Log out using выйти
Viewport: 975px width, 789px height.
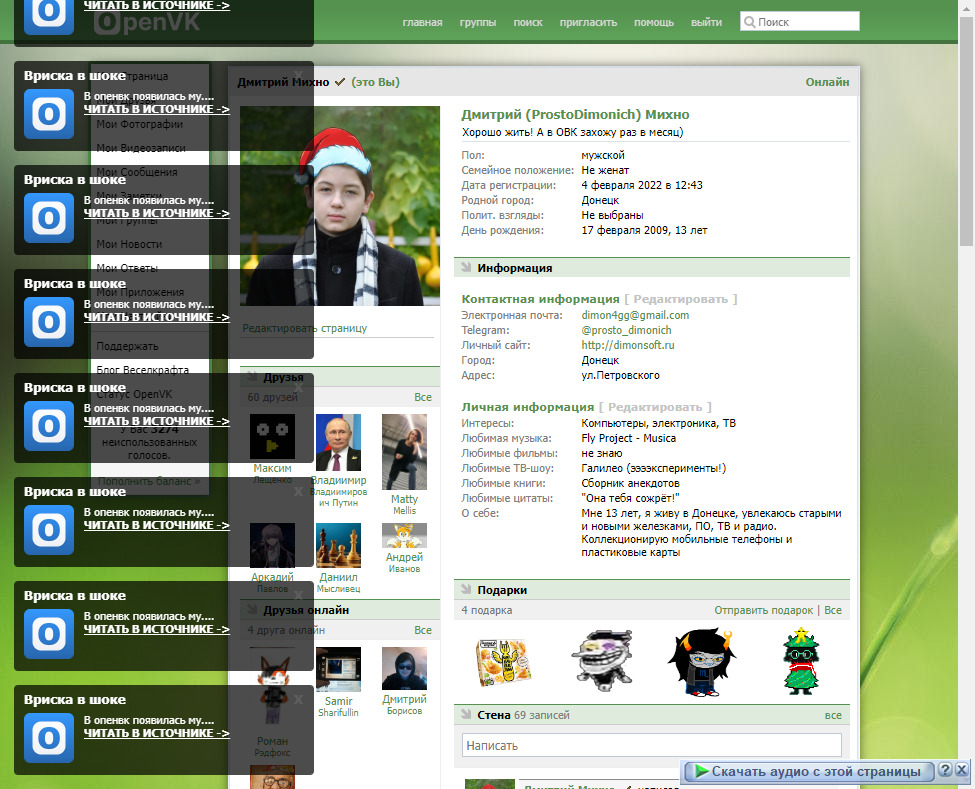coord(706,22)
